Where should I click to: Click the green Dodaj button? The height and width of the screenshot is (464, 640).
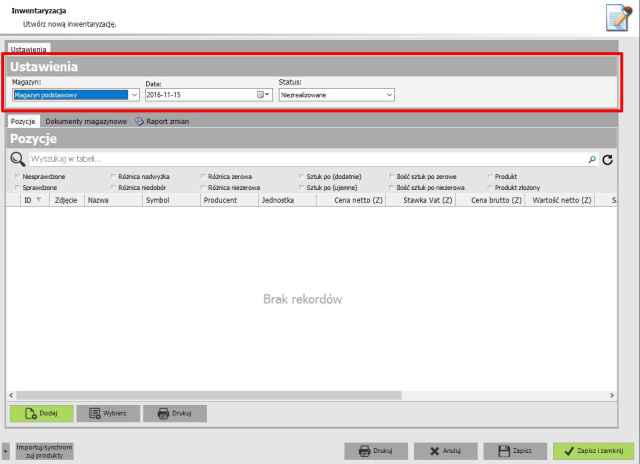[x=42, y=413]
